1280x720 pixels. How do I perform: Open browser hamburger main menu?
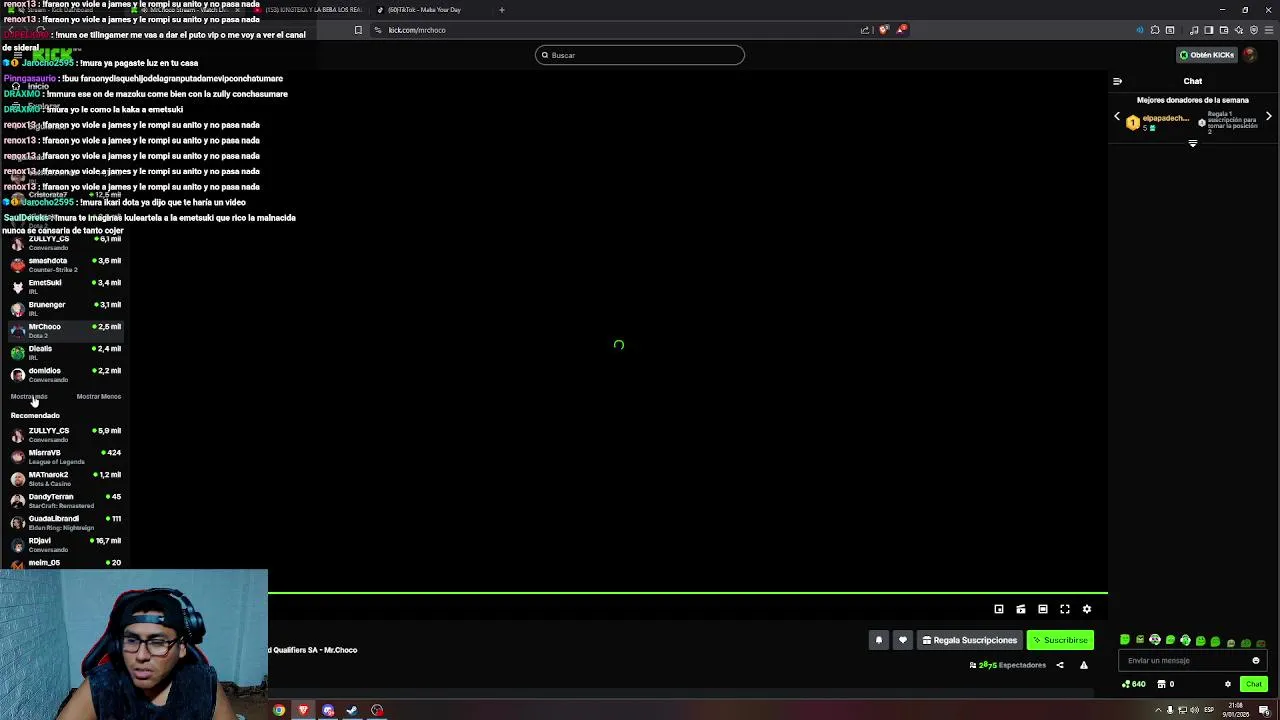click(x=1268, y=30)
